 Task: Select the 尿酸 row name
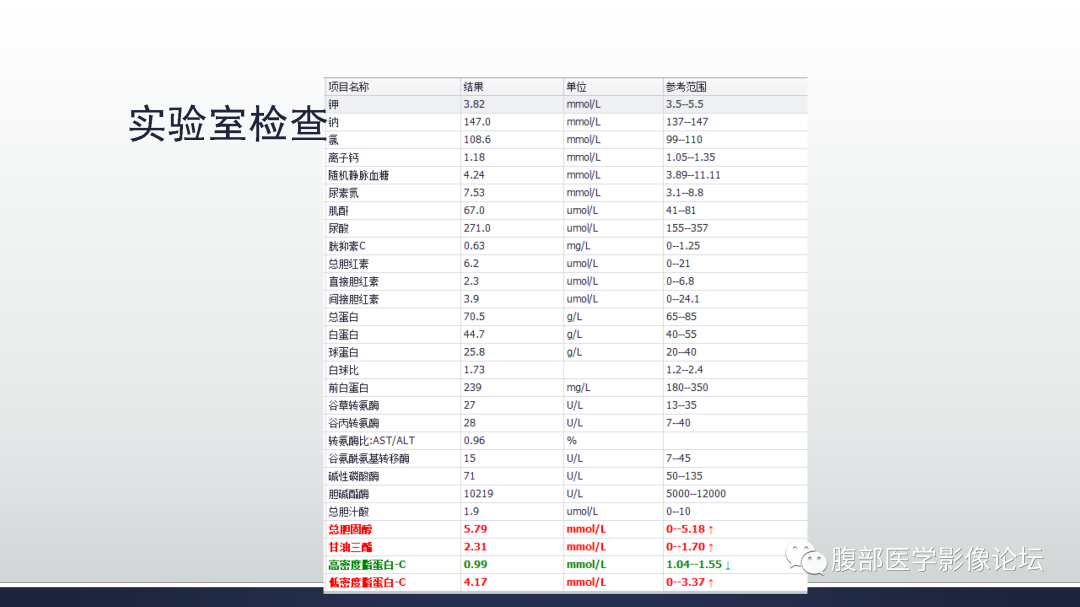338,228
